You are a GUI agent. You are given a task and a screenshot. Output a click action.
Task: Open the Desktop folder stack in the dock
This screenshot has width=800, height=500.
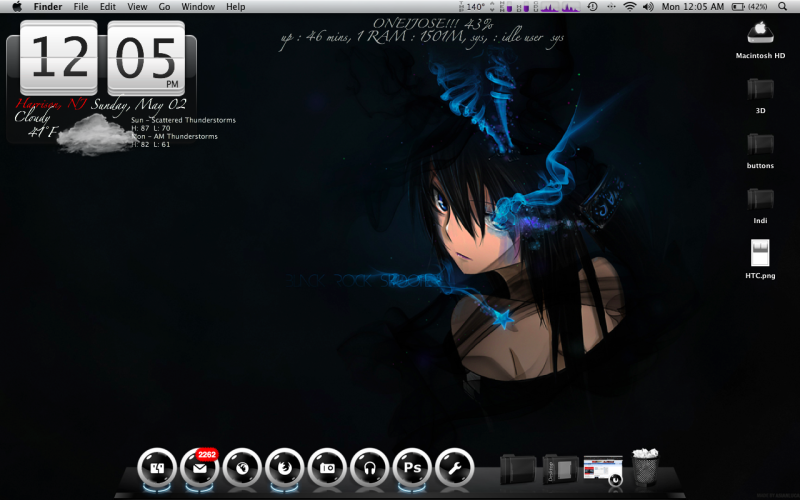[x=560, y=469]
